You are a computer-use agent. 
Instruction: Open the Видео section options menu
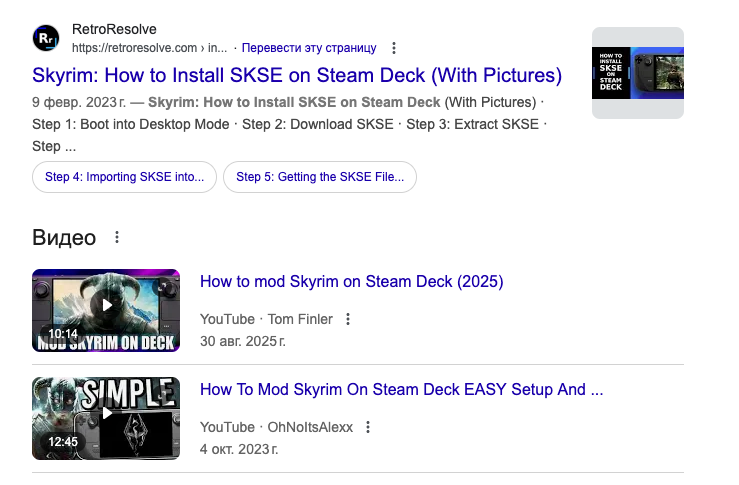(117, 238)
